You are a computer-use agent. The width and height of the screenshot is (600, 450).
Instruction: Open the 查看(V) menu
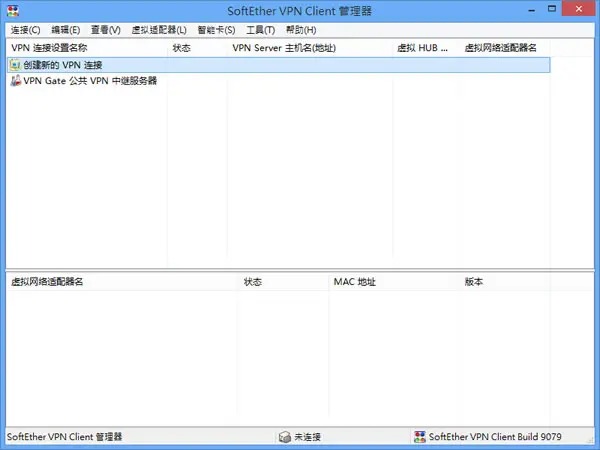click(x=106, y=30)
